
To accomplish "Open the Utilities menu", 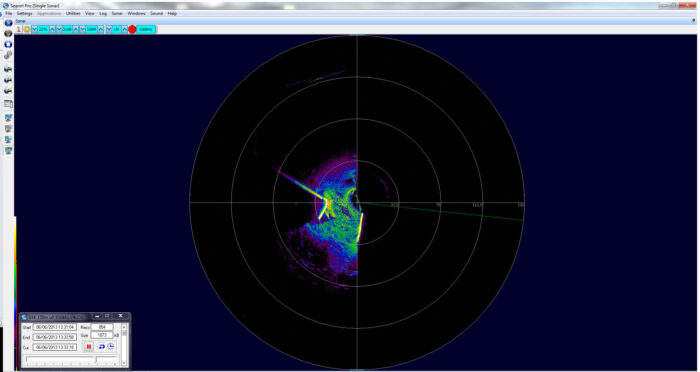I will pos(73,13).
